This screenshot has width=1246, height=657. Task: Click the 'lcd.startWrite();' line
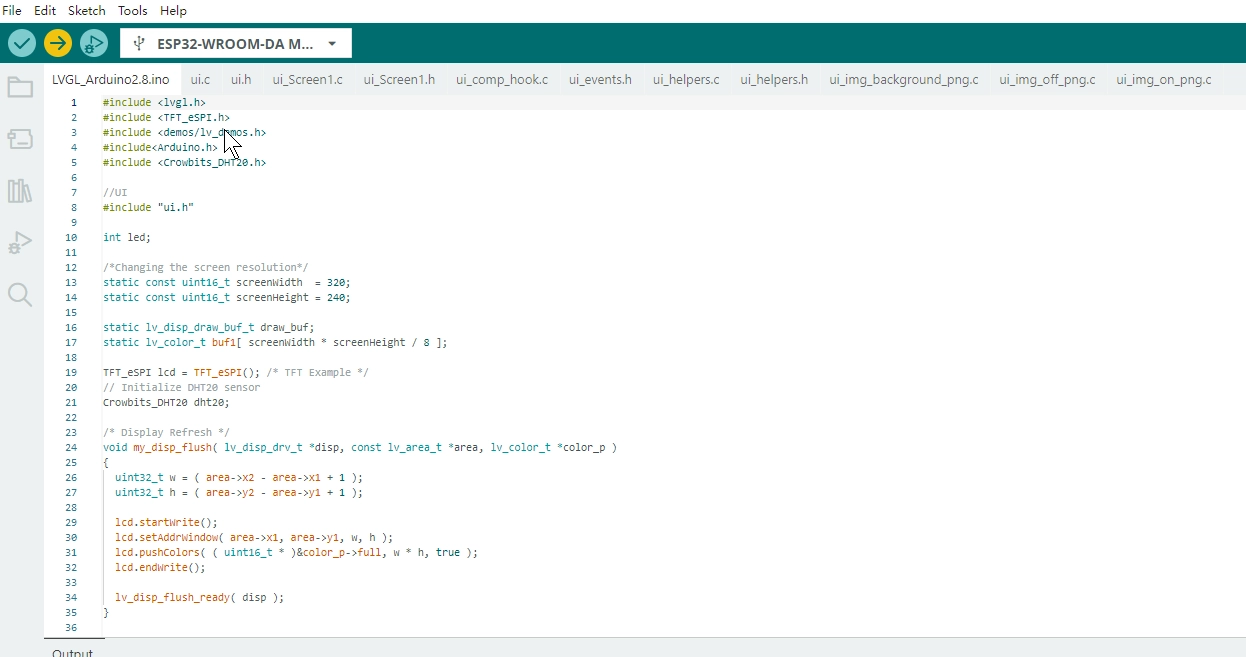tap(166, 522)
